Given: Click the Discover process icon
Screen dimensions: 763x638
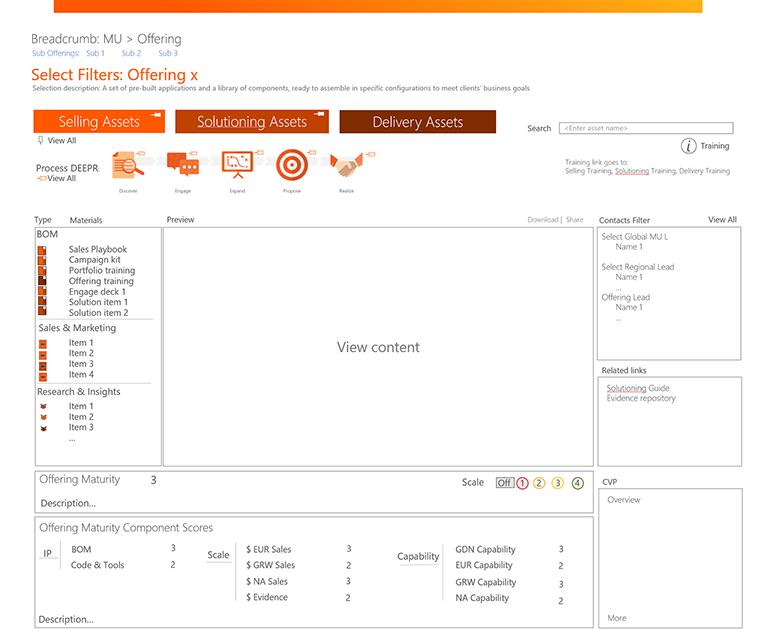Looking at the screenshot, I should coord(128,165).
